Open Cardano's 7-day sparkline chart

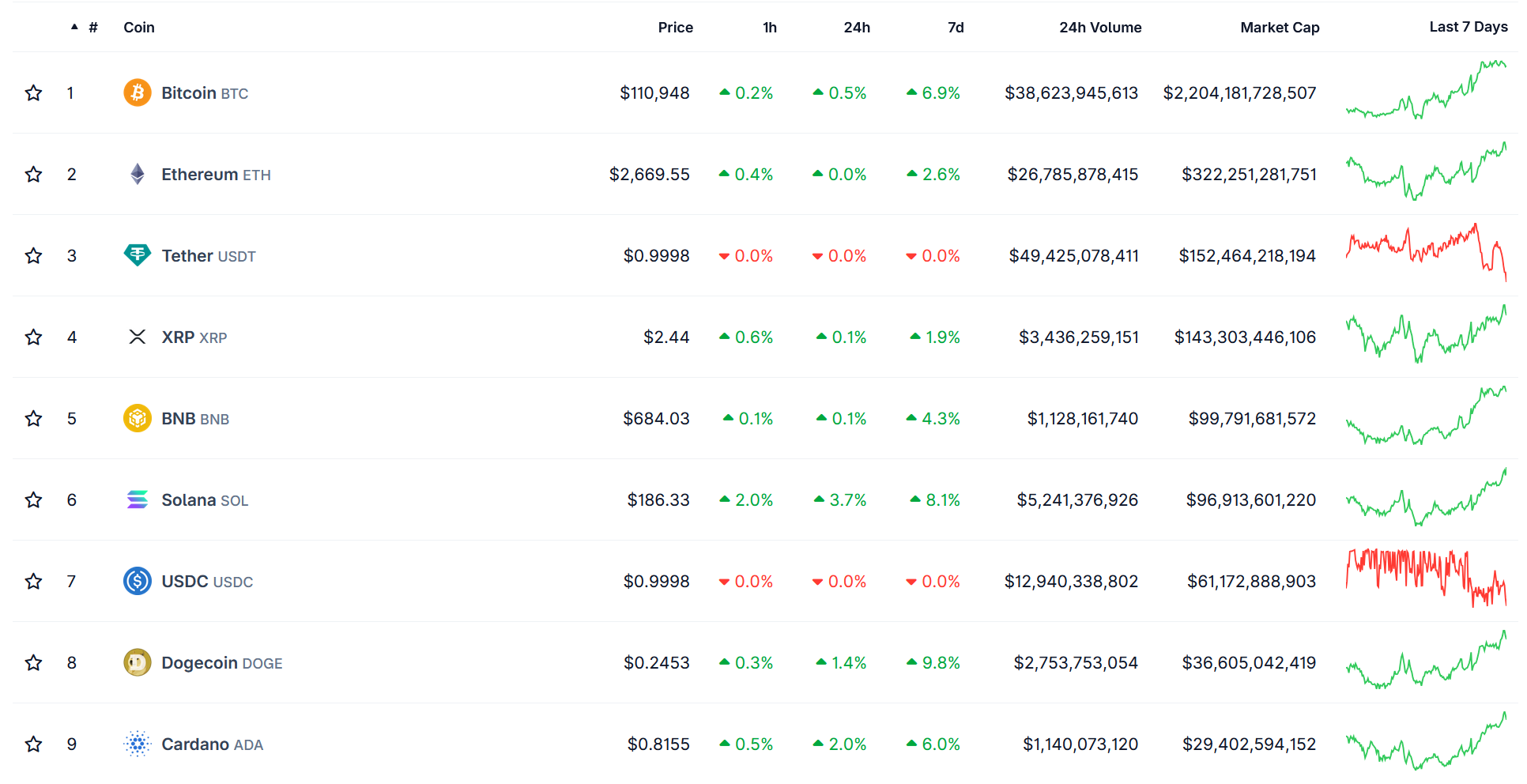click(x=1426, y=741)
